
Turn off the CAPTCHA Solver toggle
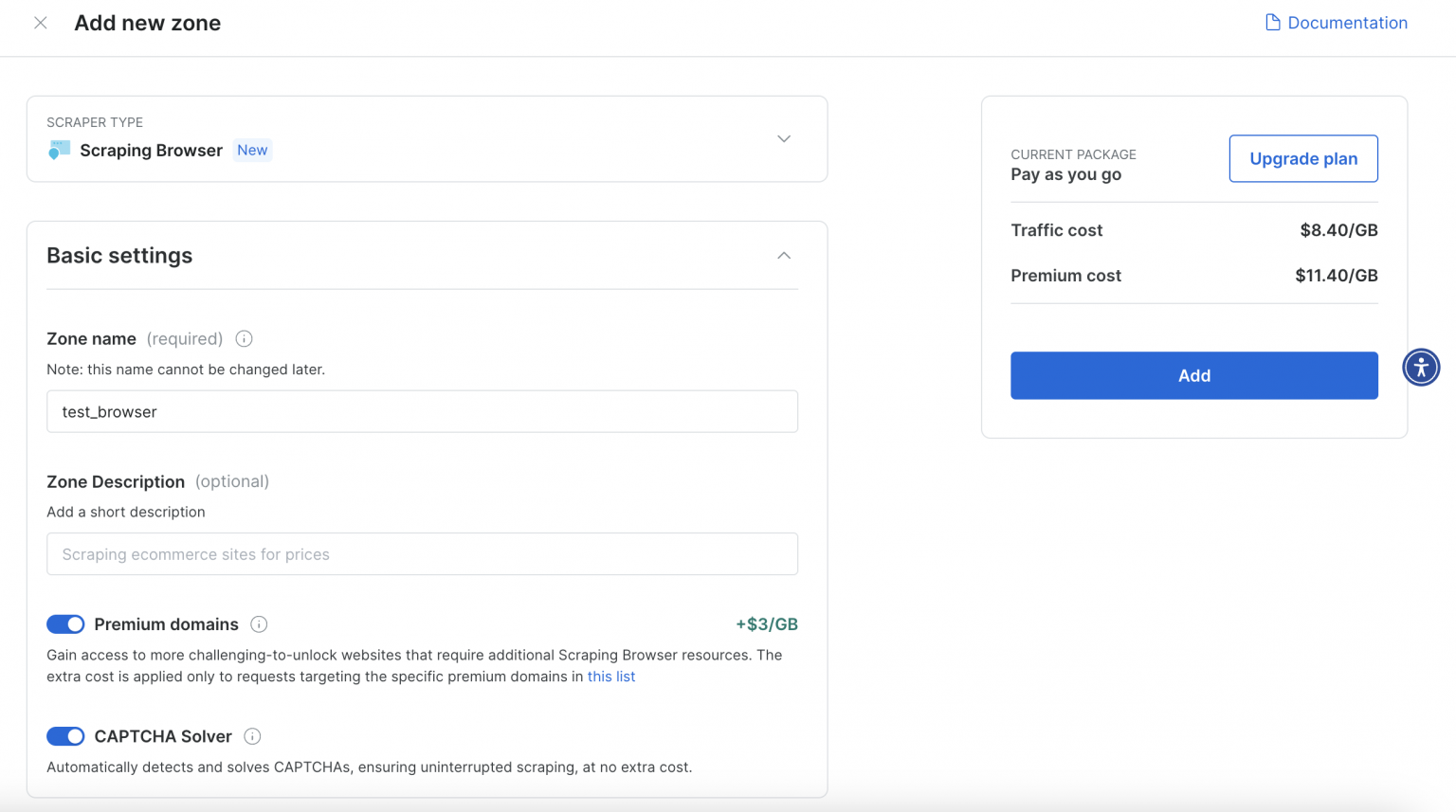[x=65, y=736]
